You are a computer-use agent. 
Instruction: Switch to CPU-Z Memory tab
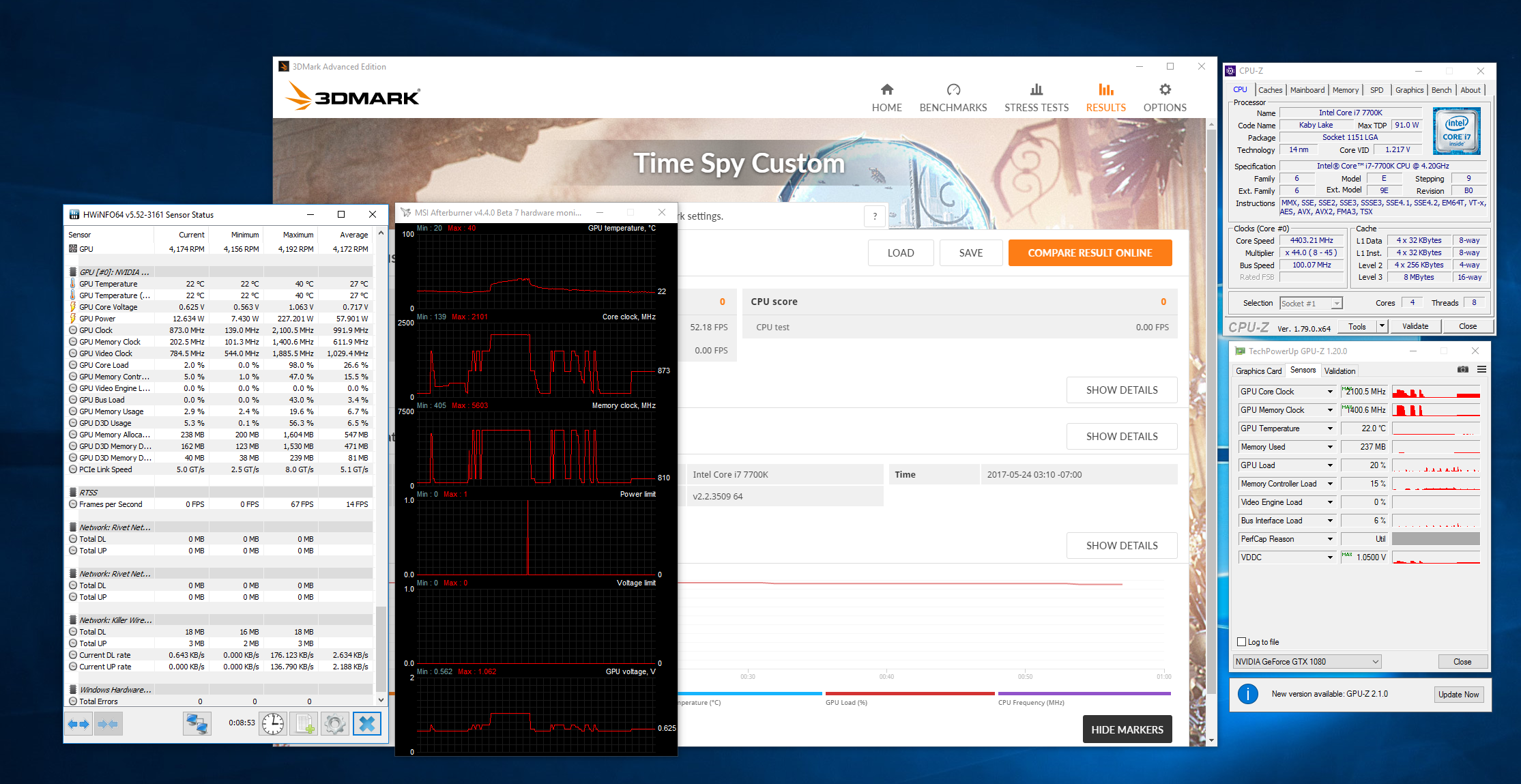[1345, 90]
